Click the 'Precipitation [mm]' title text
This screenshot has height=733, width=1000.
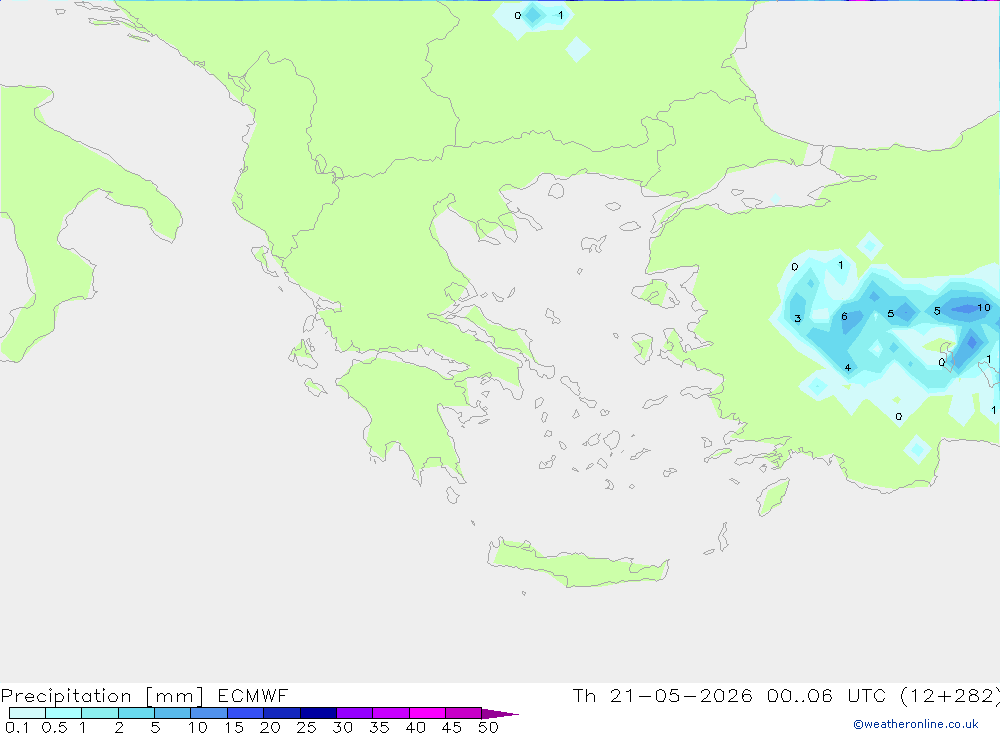coord(102,695)
